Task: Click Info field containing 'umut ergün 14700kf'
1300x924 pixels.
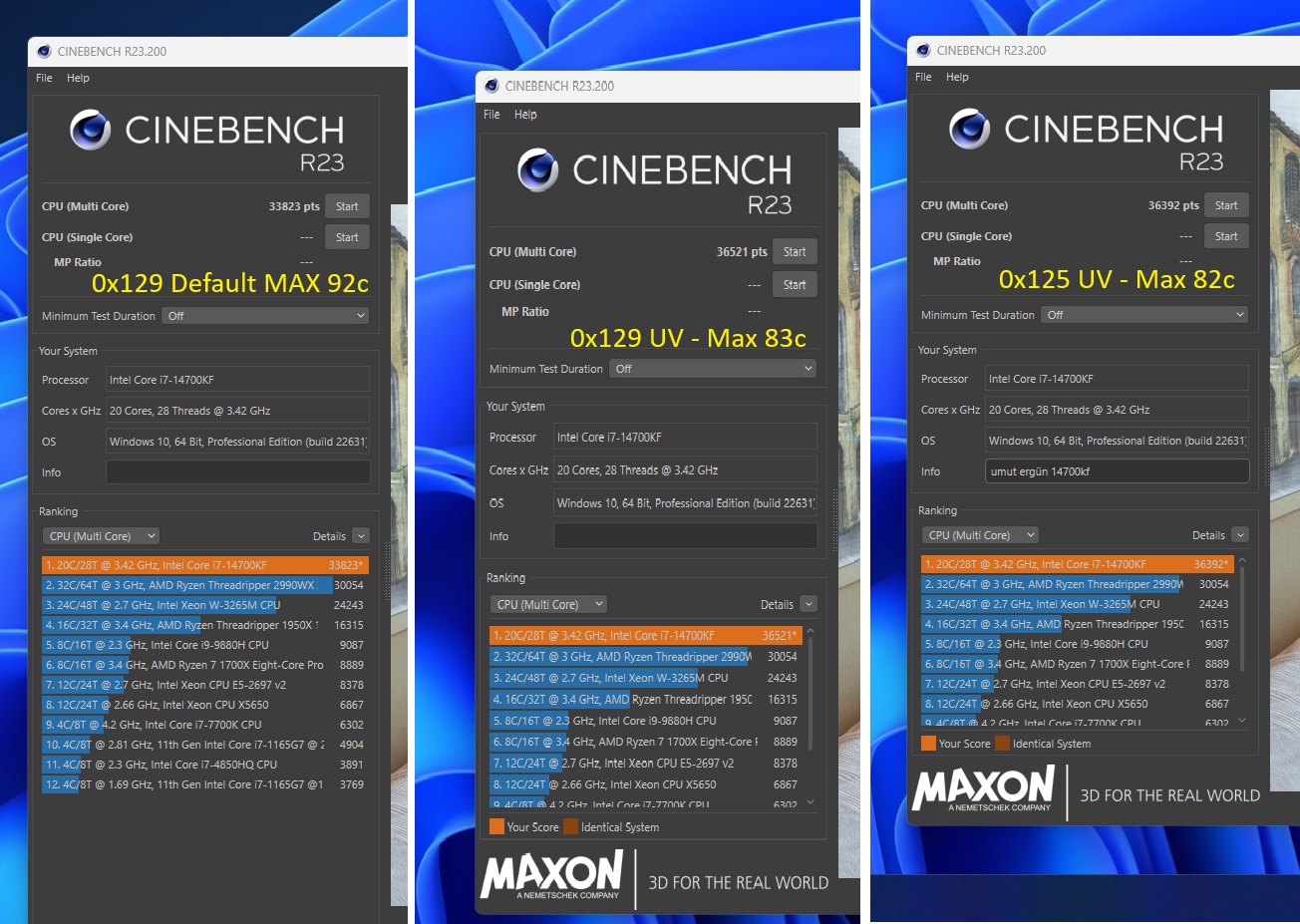Action: pyautogui.click(x=1118, y=471)
